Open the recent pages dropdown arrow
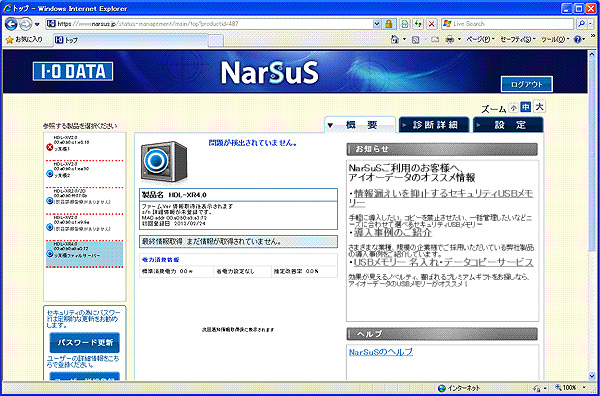Viewport: 600px width, 396px height. point(37,24)
